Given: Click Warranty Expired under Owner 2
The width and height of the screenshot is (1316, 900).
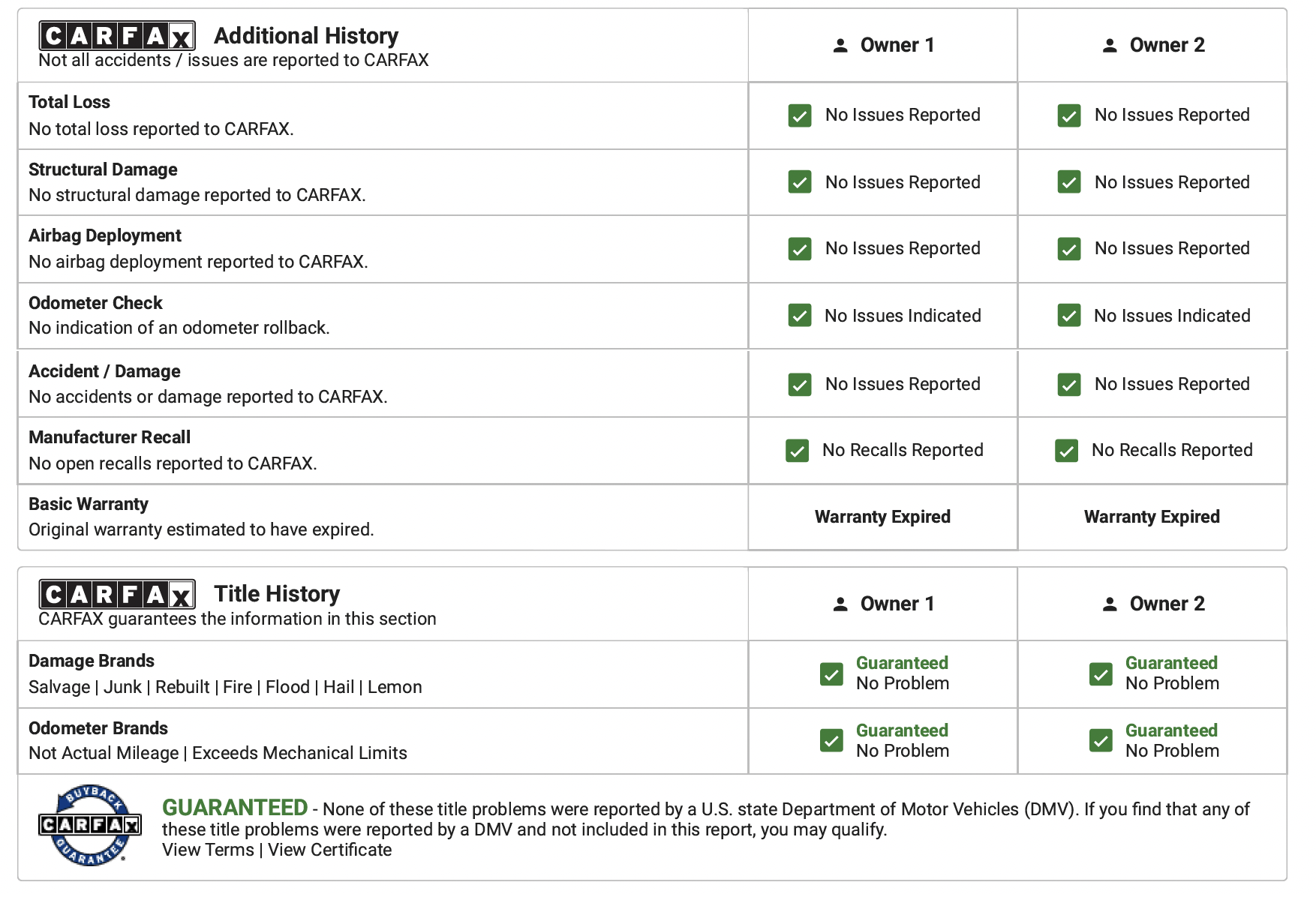Looking at the screenshot, I should coord(1152,517).
